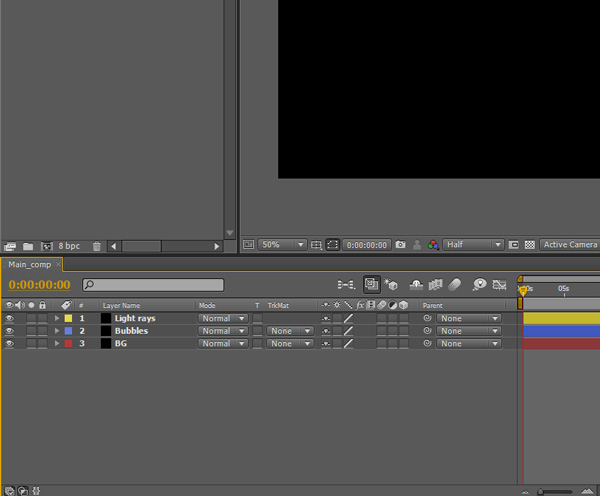
Task: Expand the Bubbles layer properties
Action: [x=57, y=331]
